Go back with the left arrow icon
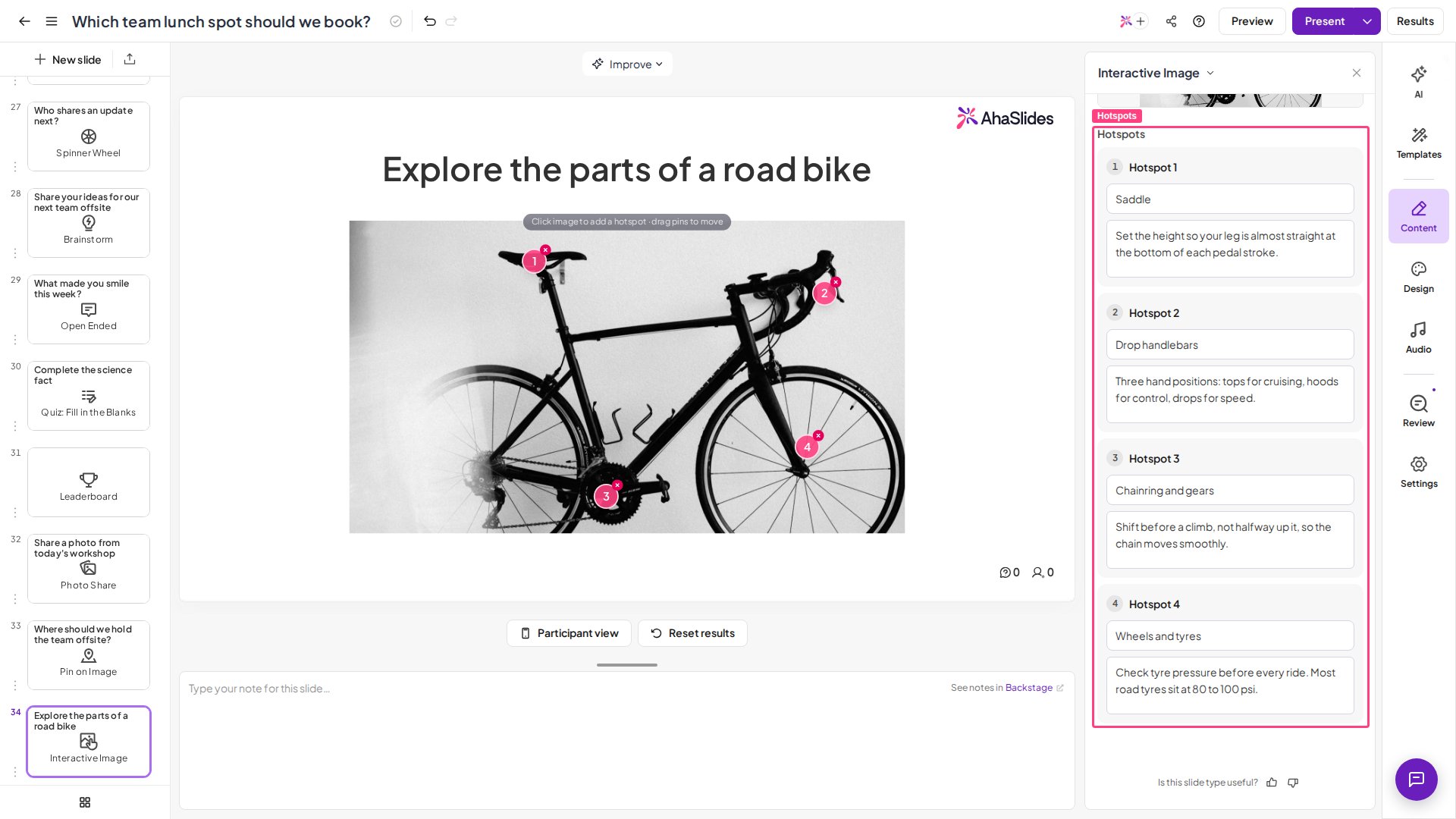 tap(24, 21)
